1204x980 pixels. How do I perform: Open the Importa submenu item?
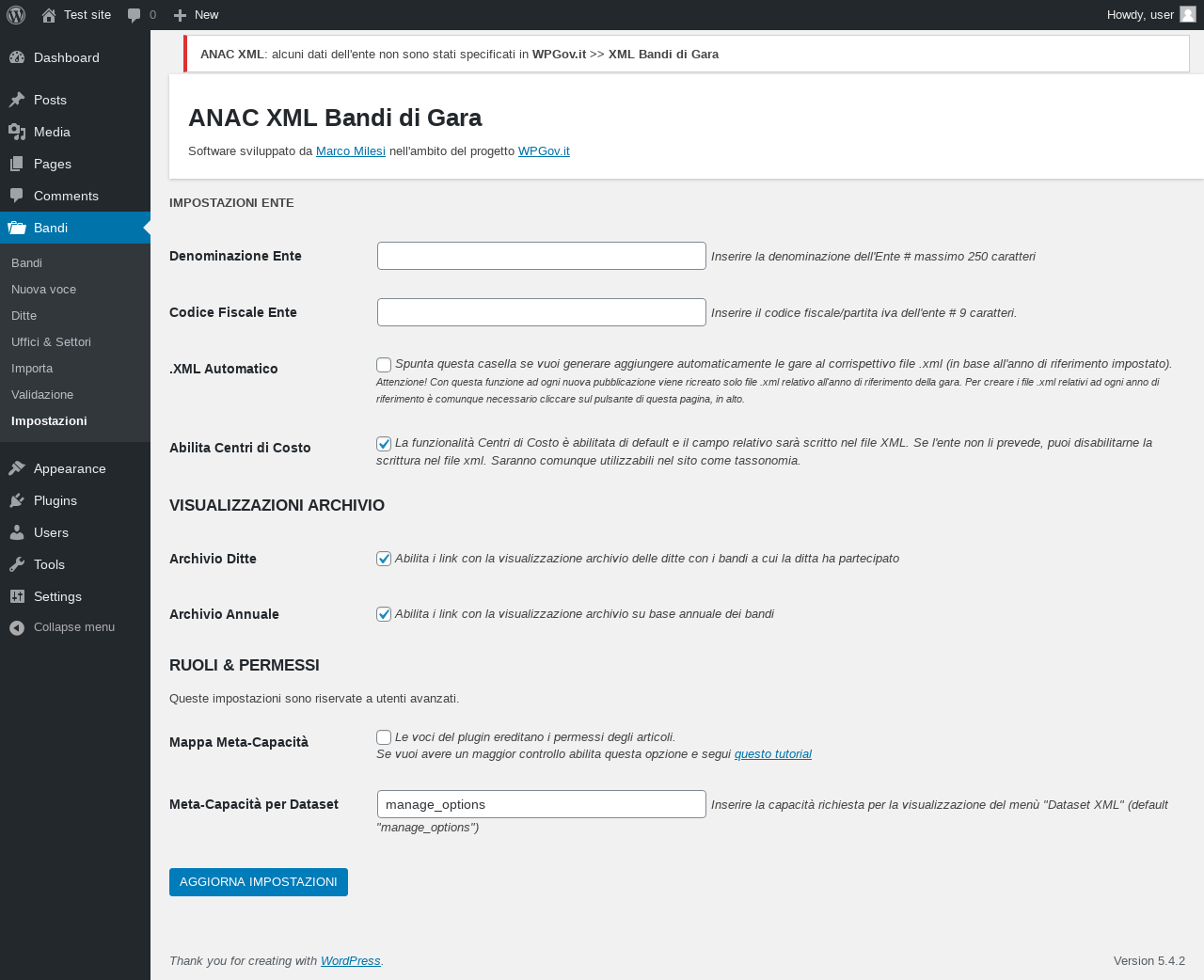[x=32, y=368]
